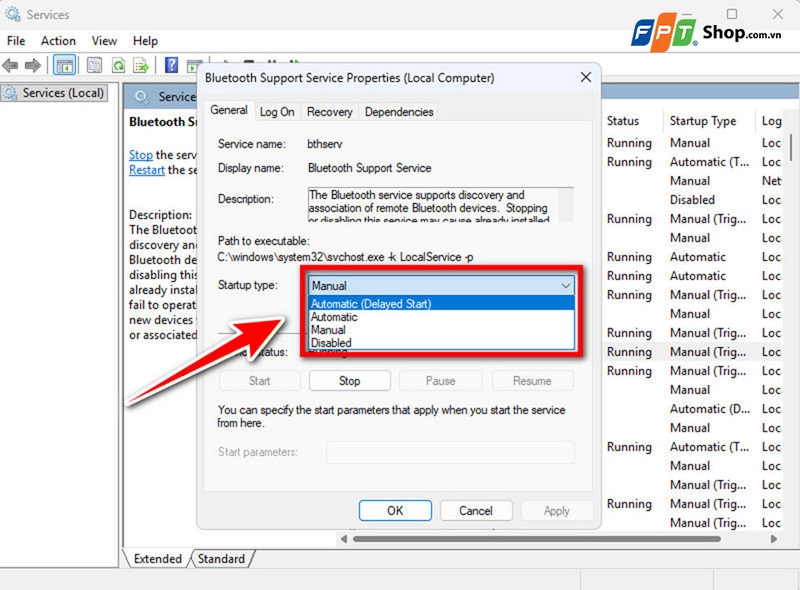Open the Recovery tab
This screenshot has height=590, width=800.
pyautogui.click(x=330, y=112)
